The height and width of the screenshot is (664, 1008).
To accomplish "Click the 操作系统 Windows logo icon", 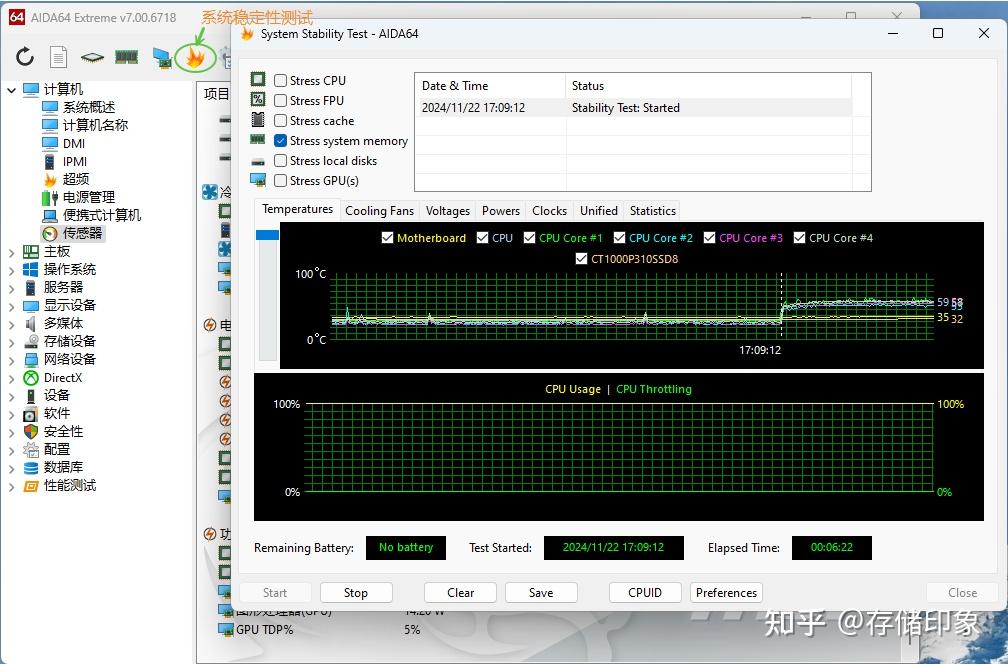I will pyautogui.click(x=31, y=269).
